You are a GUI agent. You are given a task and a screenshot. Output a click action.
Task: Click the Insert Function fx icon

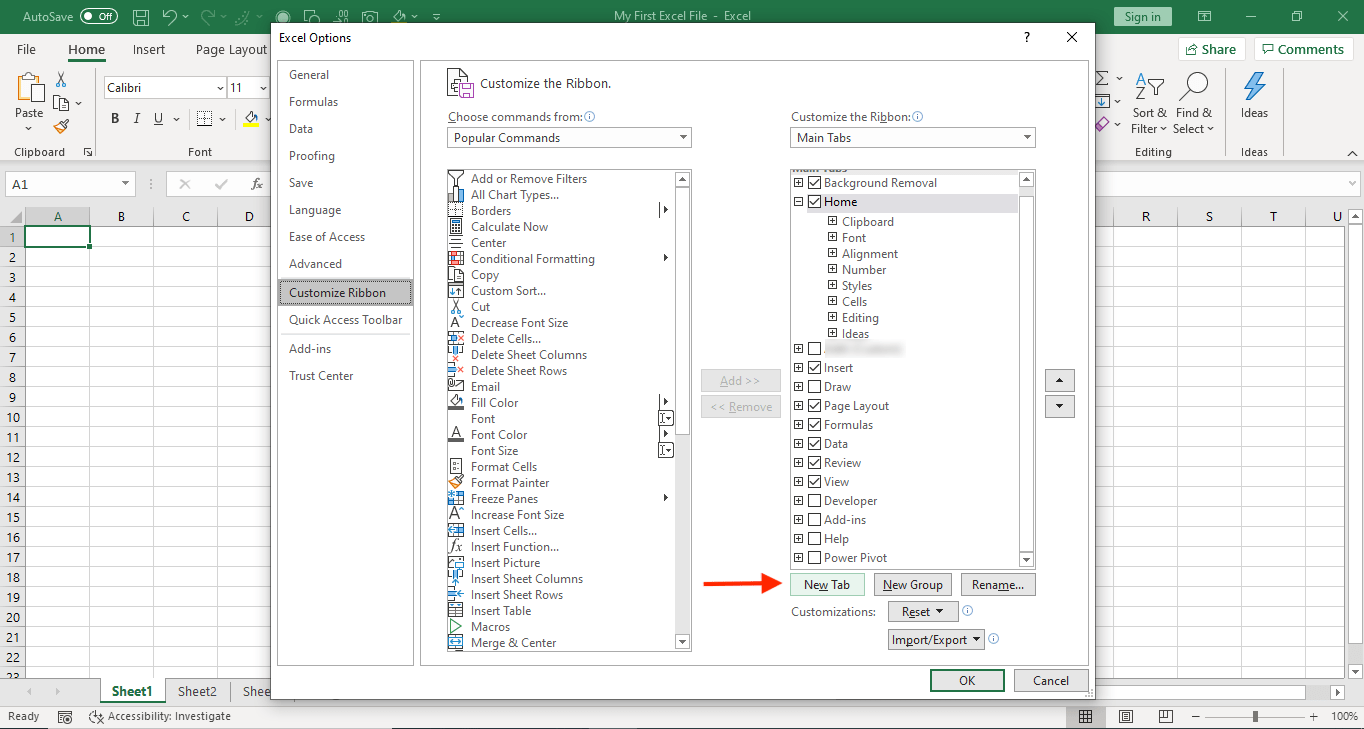(x=257, y=184)
